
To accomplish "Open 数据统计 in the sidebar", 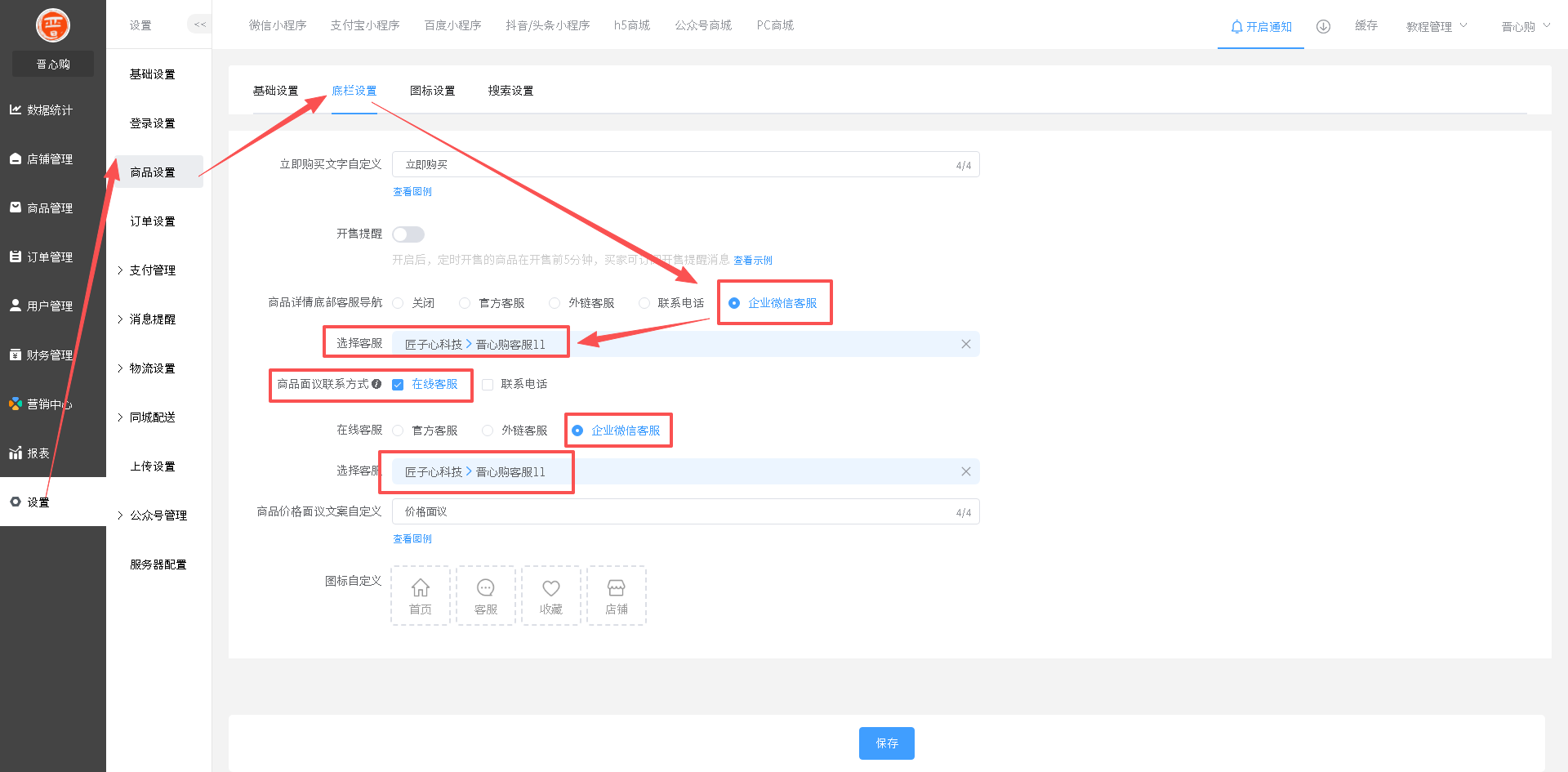I will [41, 109].
